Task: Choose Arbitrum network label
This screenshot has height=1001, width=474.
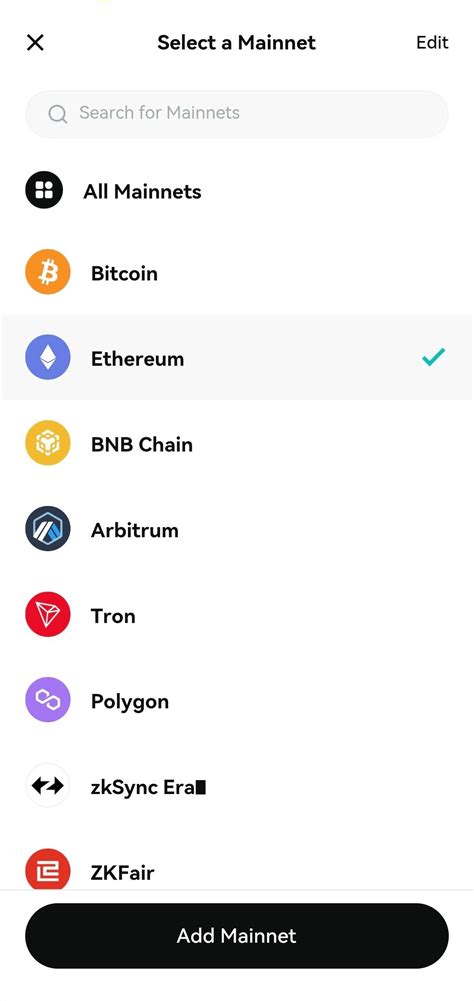Action: click(134, 530)
